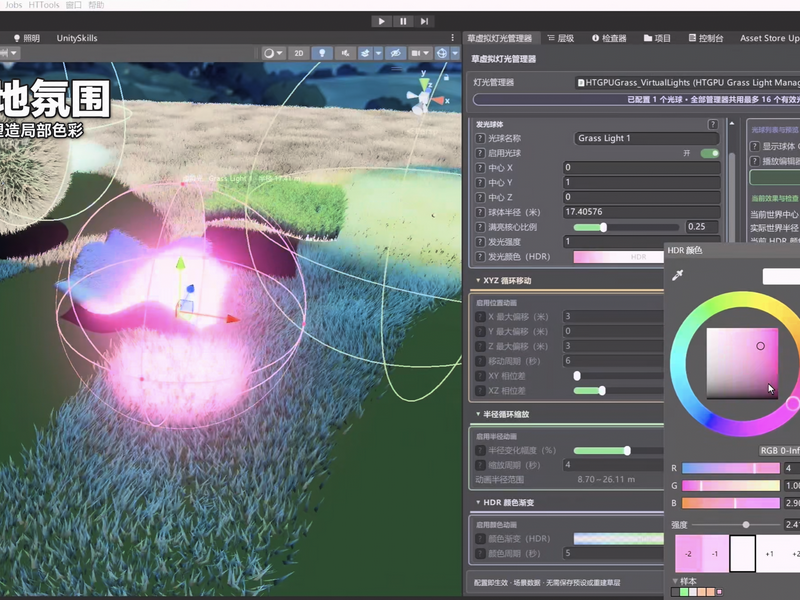Open the scene view draw mode dropdown
Viewport: 800px width, 600px height.
(x=273, y=53)
